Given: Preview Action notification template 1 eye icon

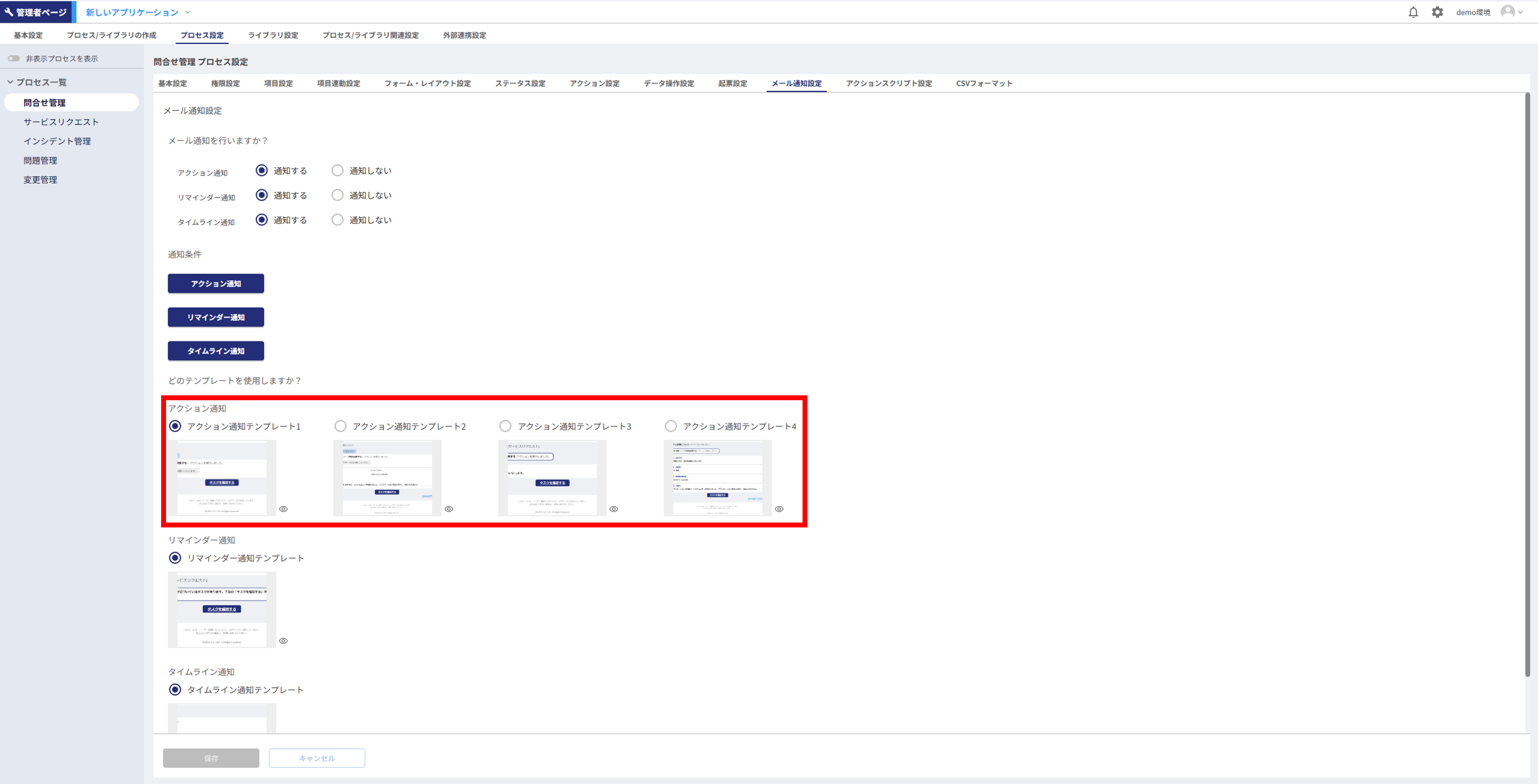Looking at the screenshot, I should (x=283, y=509).
